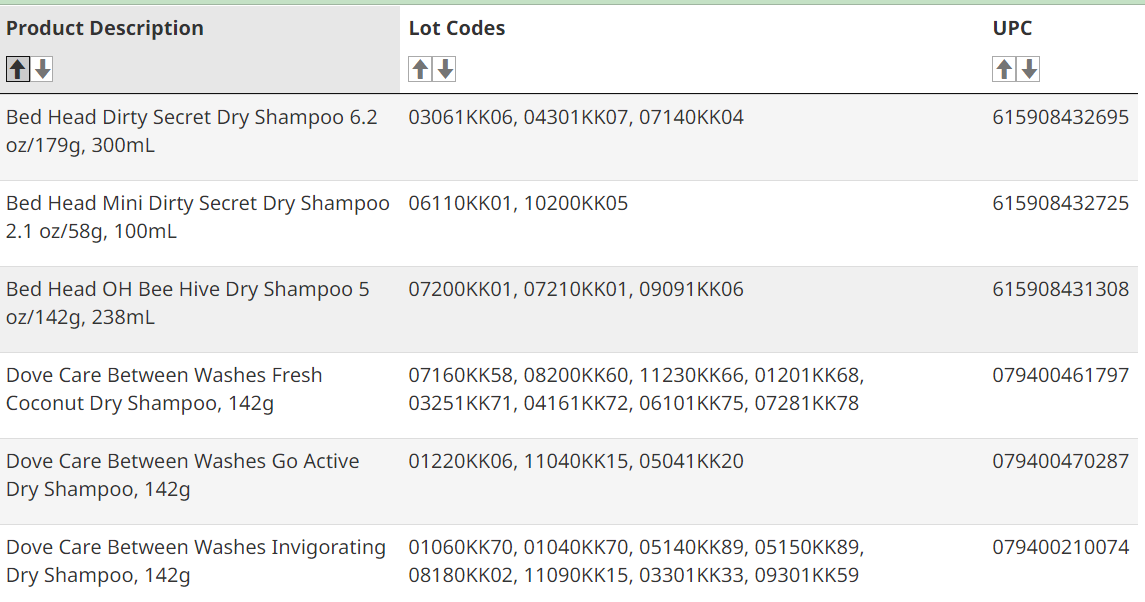Sort Lot Codes ascending with up arrow
Image resolution: width=1145 pixels, height=602 pixels.
tap(420, 69)
